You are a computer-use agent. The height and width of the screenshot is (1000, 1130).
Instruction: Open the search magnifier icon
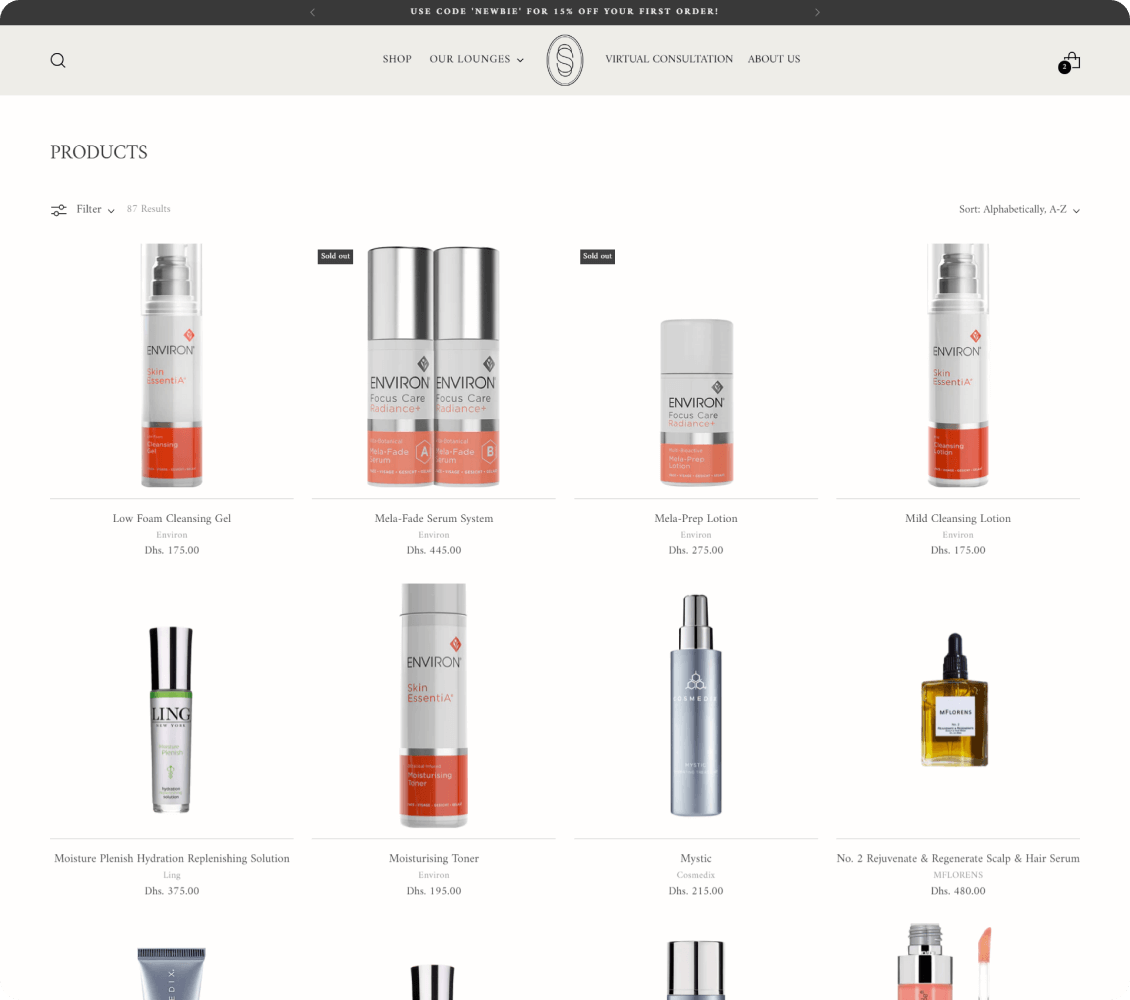pyautogui.click(x=58, y=60)
